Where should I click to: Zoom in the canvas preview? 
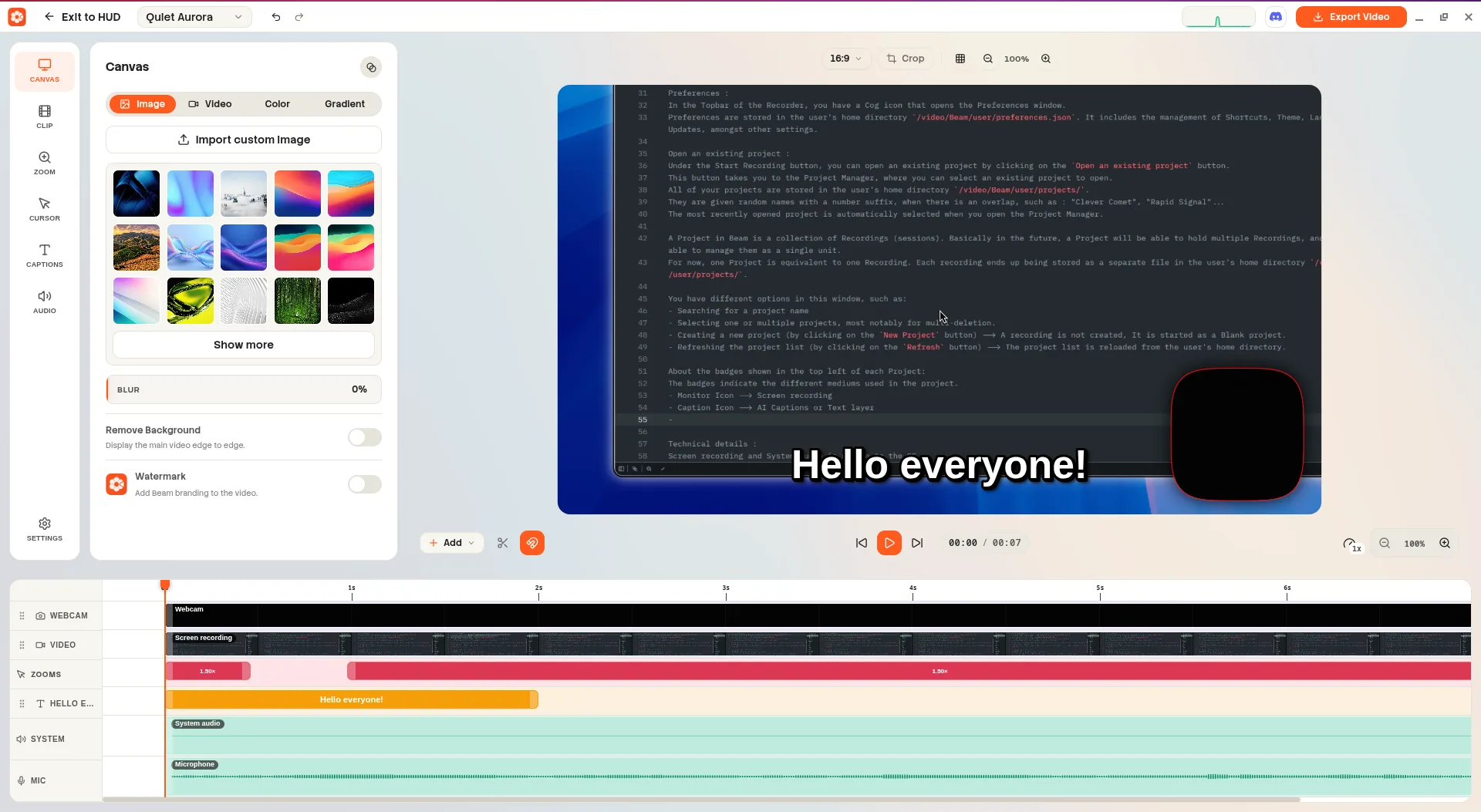[x=1046, y=59]
